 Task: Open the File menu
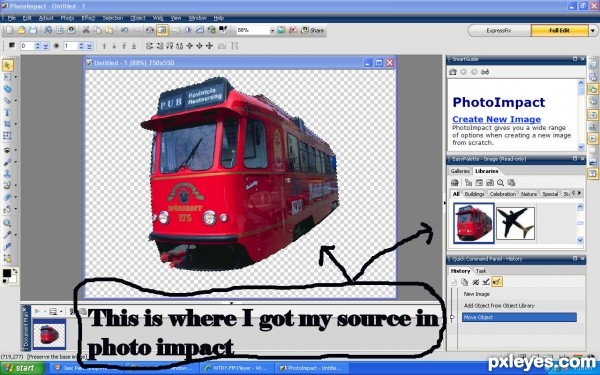[11, 18]
